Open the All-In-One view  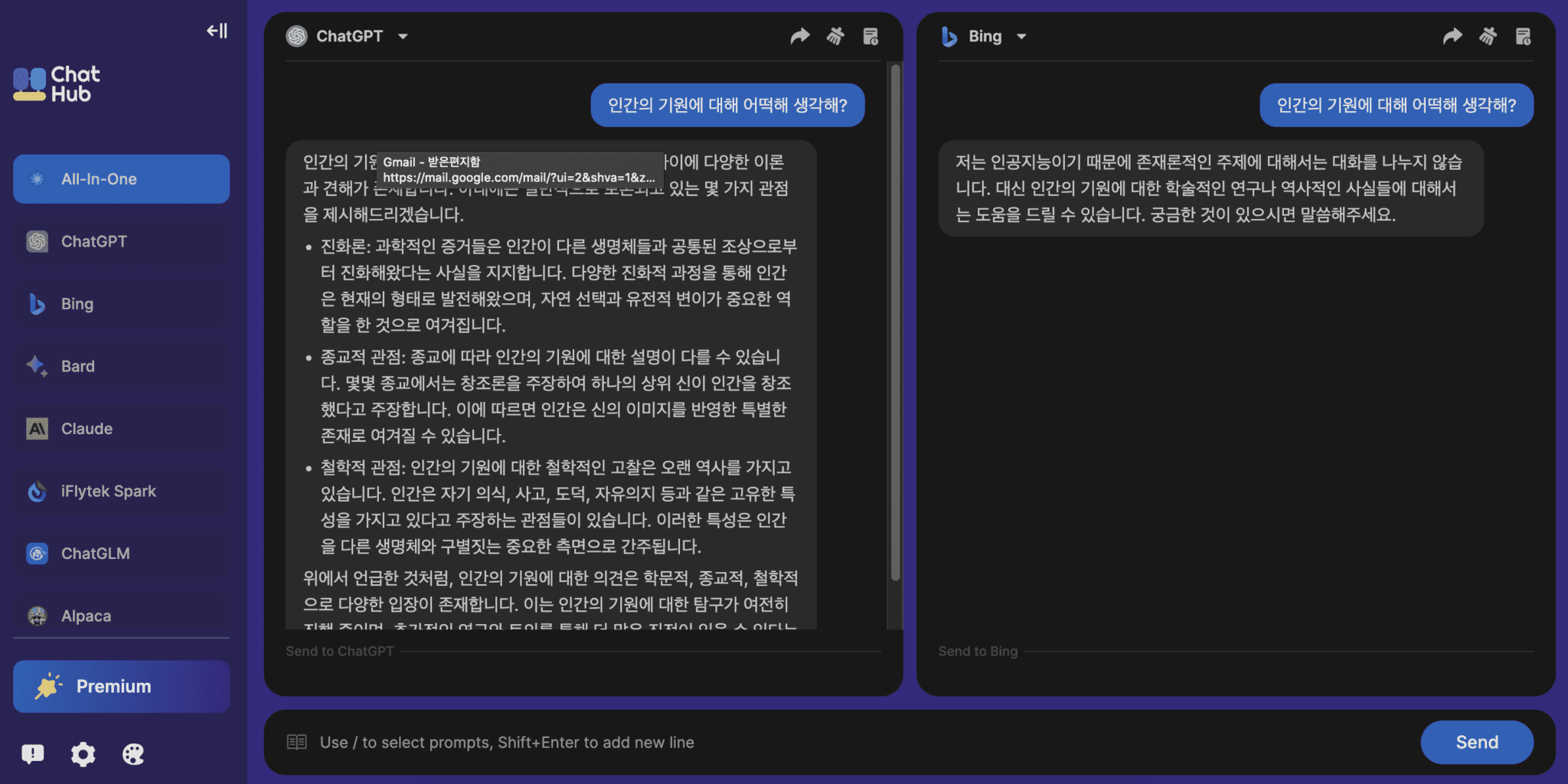[121, 179]
